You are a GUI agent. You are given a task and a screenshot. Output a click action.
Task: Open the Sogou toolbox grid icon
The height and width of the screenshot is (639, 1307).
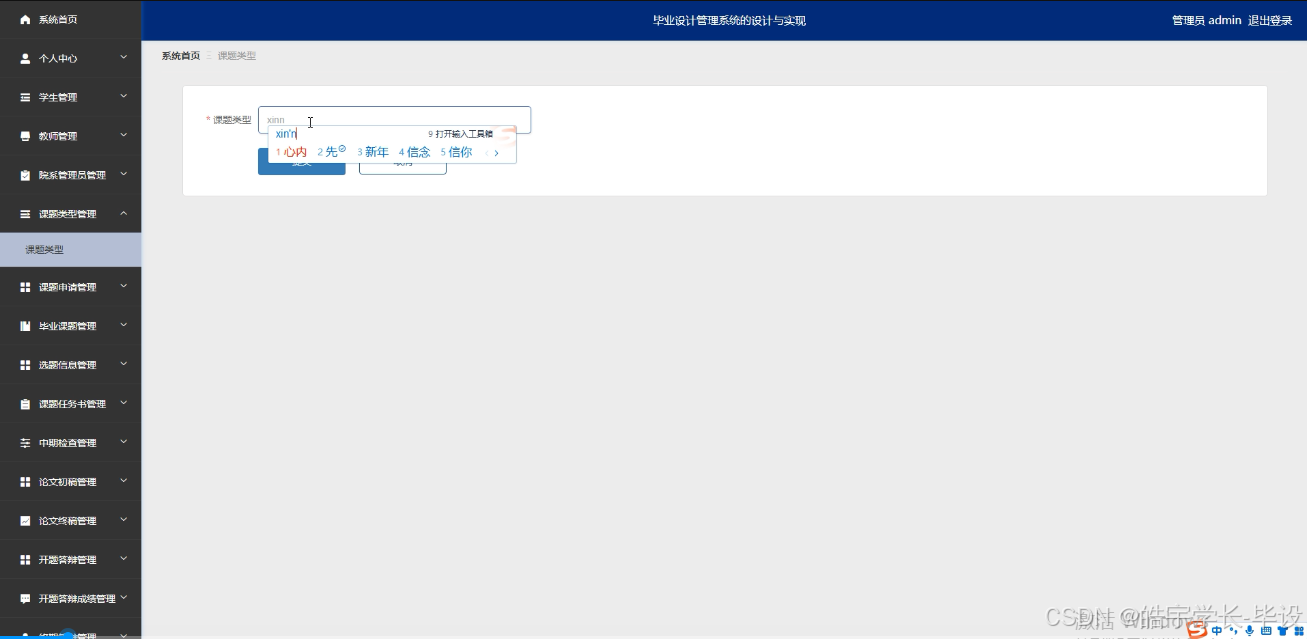coord(1301,631)
